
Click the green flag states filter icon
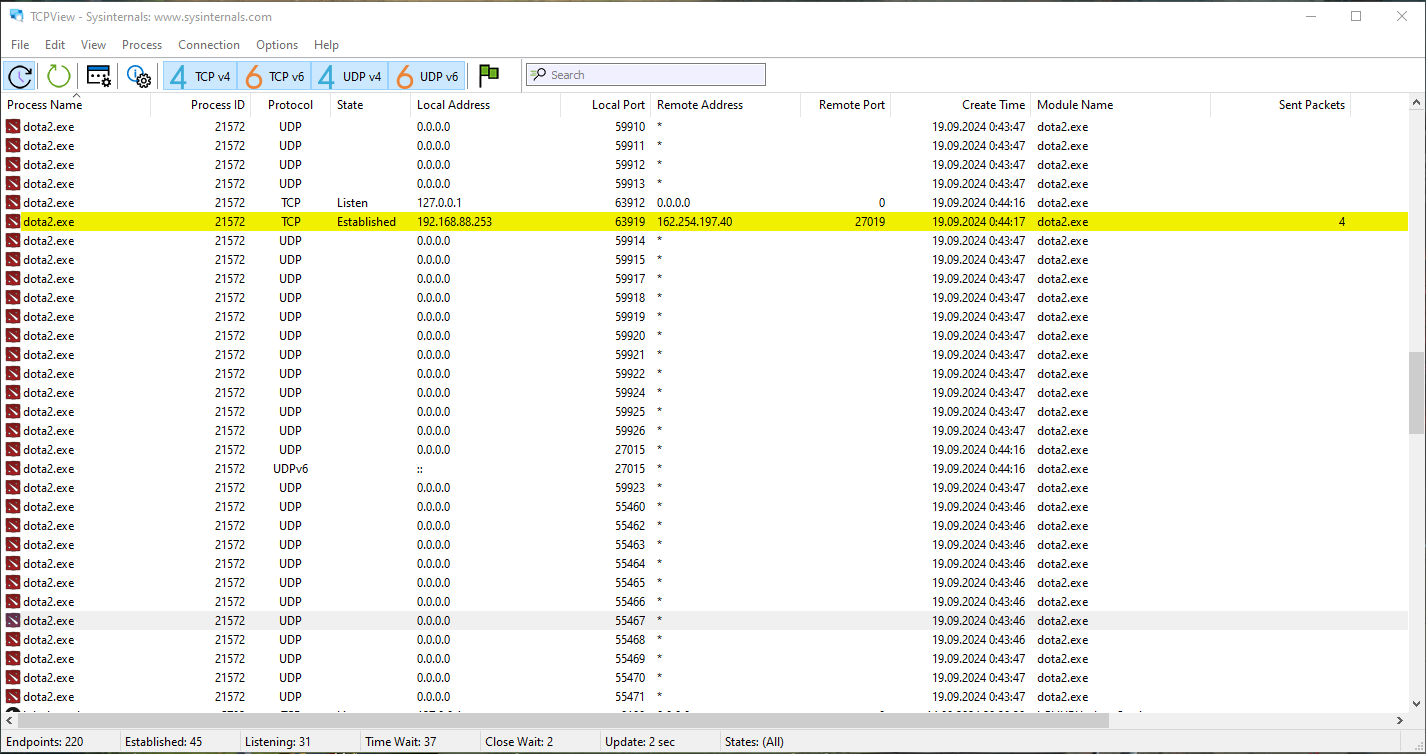488,75
